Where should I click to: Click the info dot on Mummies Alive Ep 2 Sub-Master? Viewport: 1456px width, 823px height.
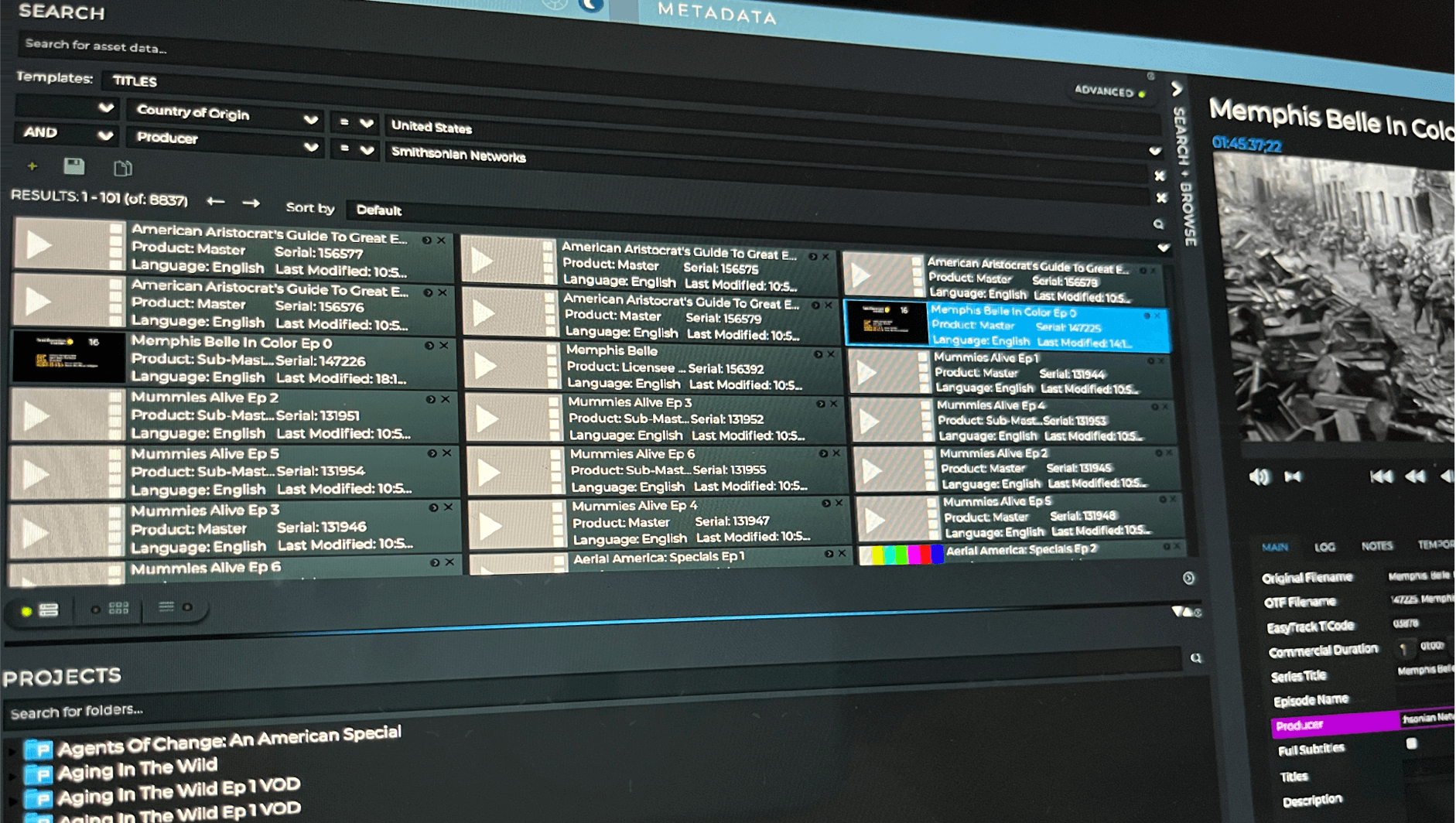(x=431, y=399)
